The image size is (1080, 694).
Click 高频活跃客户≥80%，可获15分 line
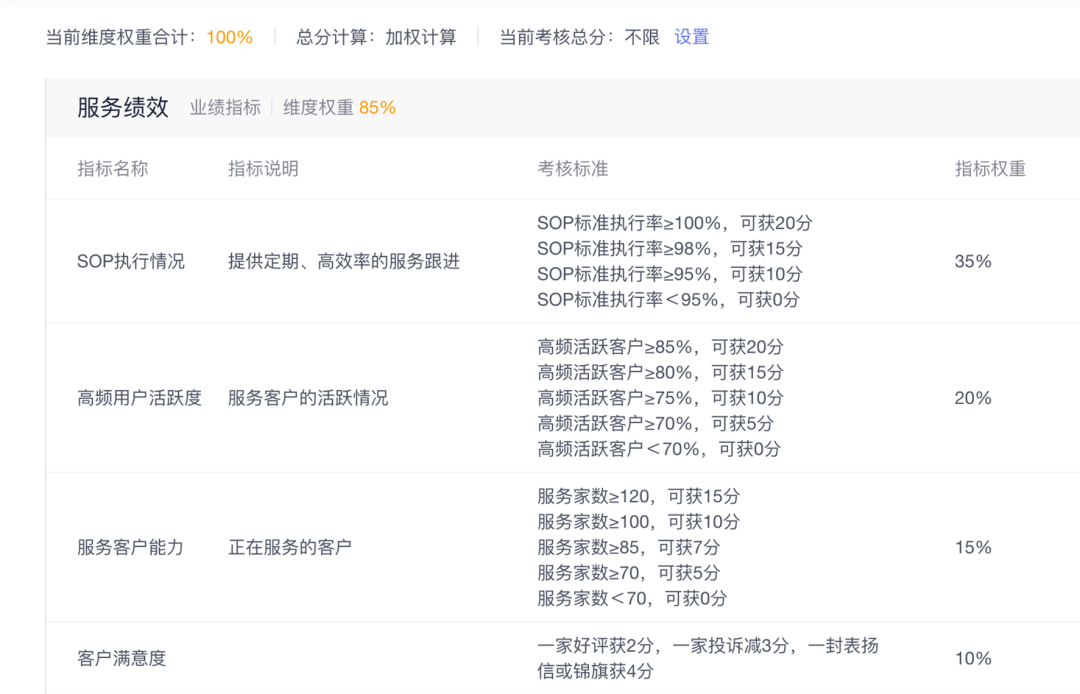(x=660, y=372)
